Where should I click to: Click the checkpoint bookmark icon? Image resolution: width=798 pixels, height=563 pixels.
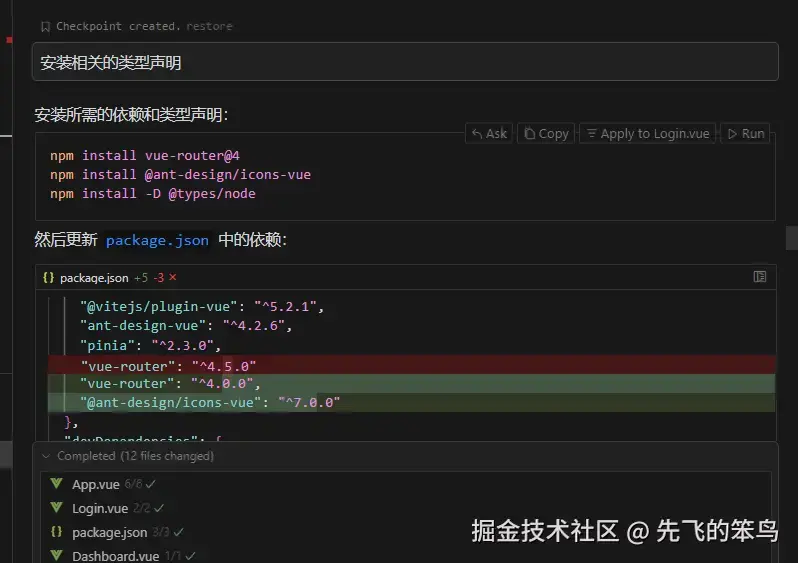pyautogui.click(x=45, y=26)
